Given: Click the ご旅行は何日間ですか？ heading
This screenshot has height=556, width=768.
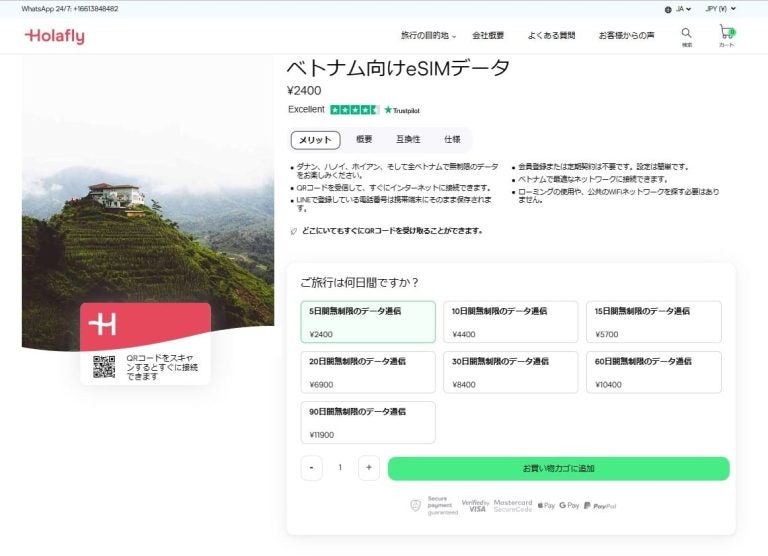Looking at the screenshot, I should point(360,283).
